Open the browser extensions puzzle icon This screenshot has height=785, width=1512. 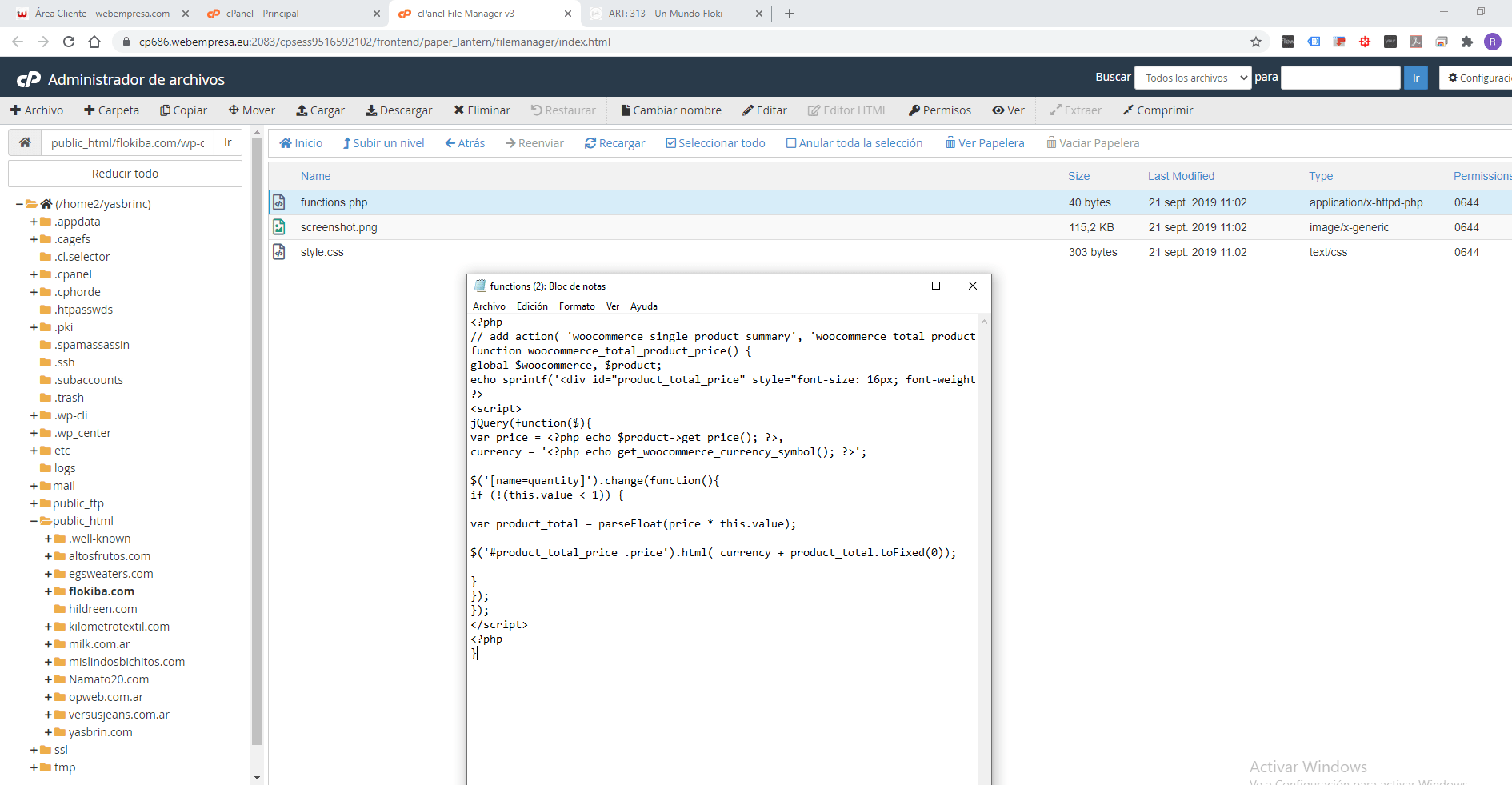point(1467,42)
